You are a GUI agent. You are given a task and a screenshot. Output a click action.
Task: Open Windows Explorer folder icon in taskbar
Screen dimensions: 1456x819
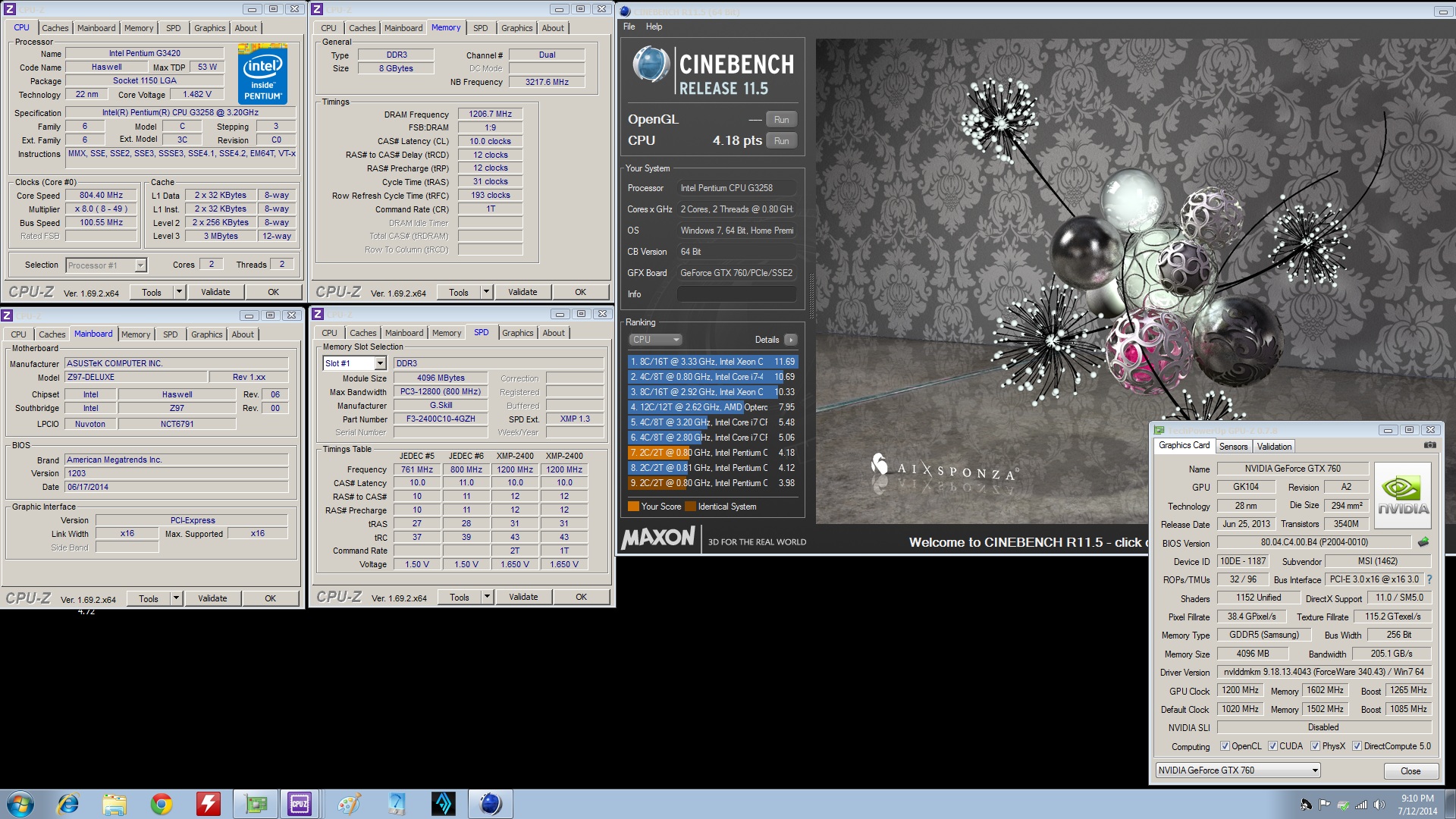point(115,804)
